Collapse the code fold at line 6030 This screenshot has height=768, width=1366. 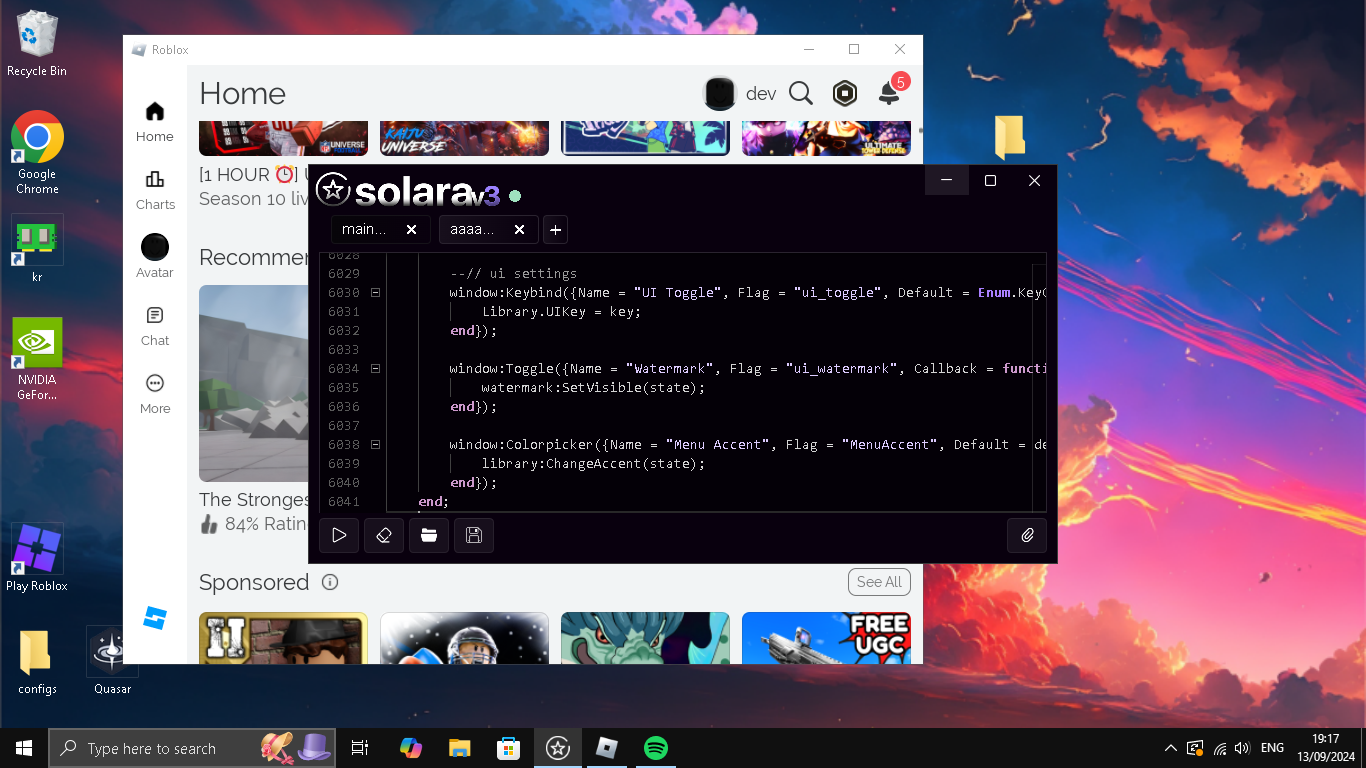(x=375, y=293)
